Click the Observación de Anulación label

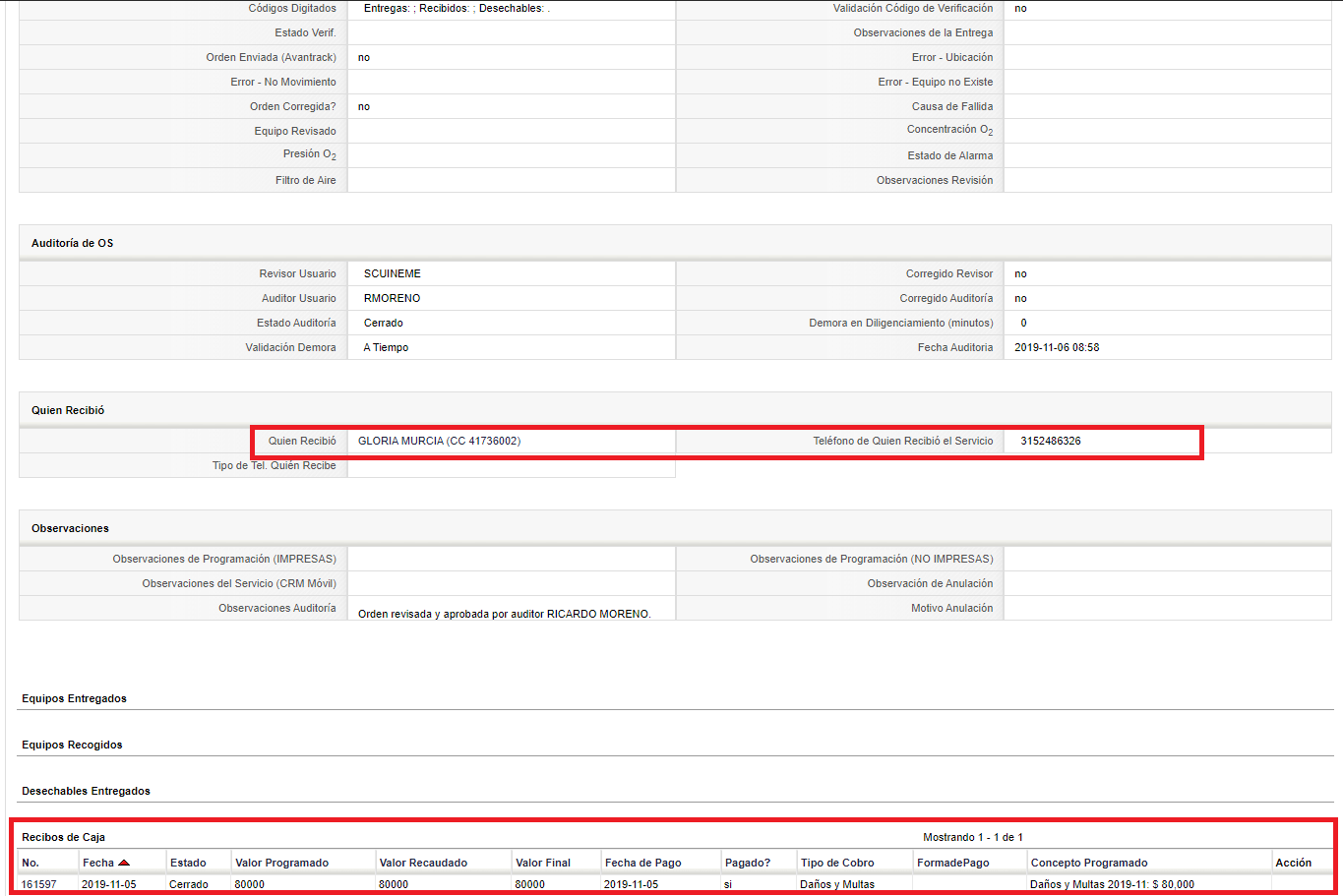pyautogui.click(x=930, y=583)
